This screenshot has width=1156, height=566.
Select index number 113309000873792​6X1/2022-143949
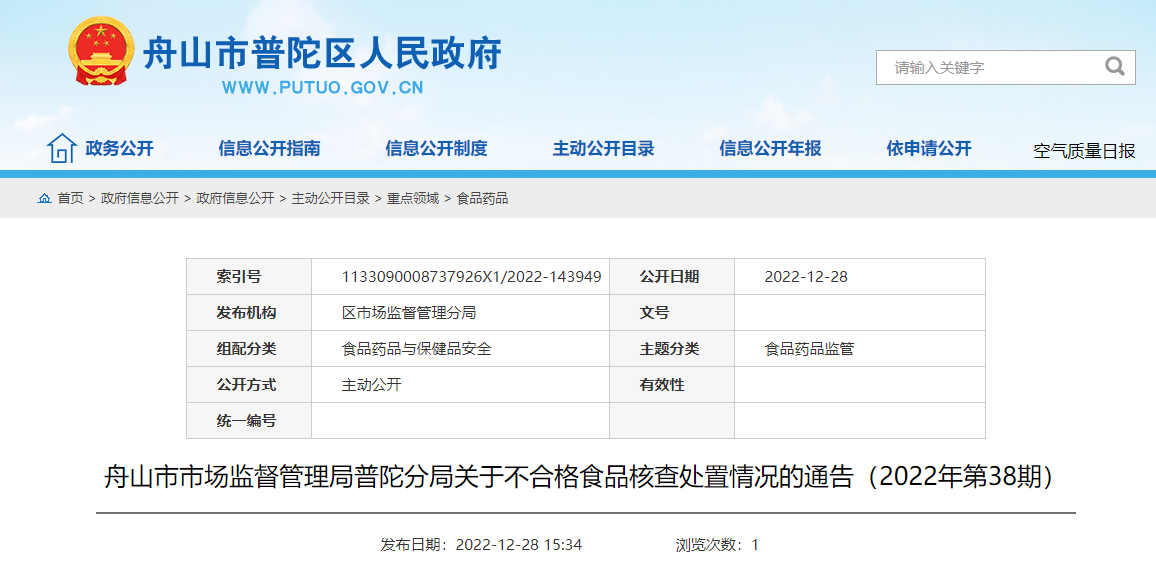pyautogui.click(x=472, y=277)
